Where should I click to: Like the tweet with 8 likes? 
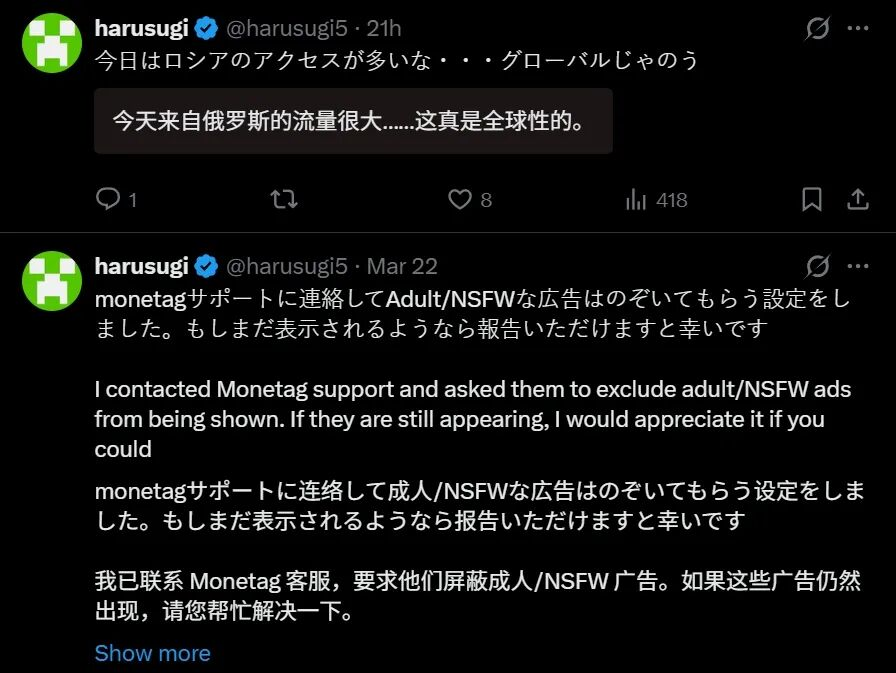[460, 199]
